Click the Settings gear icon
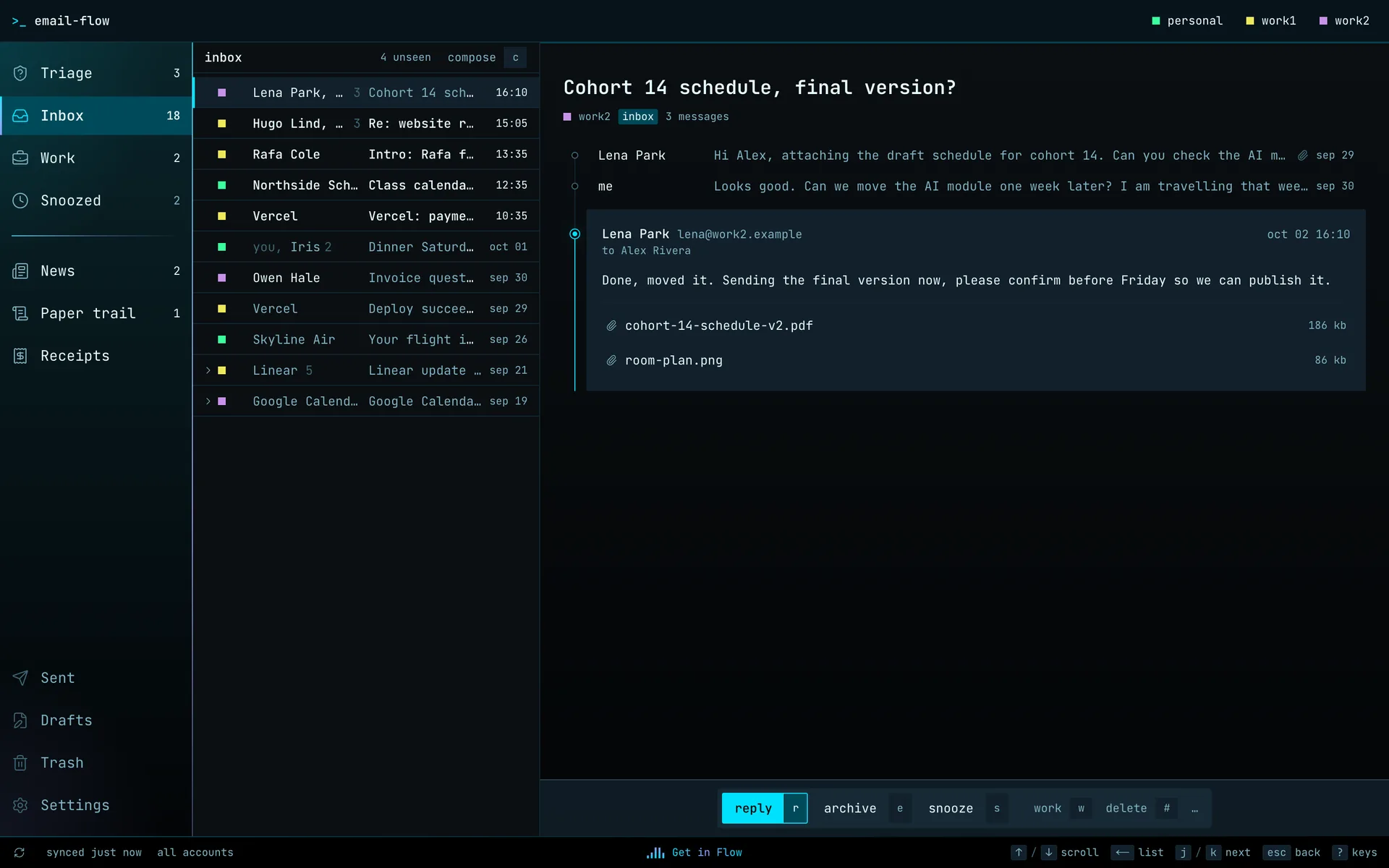The height and width of the screenshot is (868, 1389). click(x=20, y=805)
